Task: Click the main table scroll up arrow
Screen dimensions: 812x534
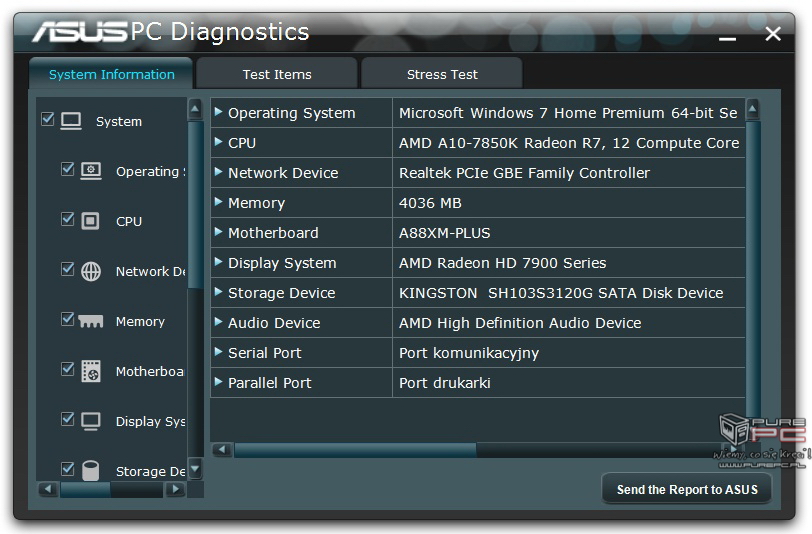Action: 753,109
